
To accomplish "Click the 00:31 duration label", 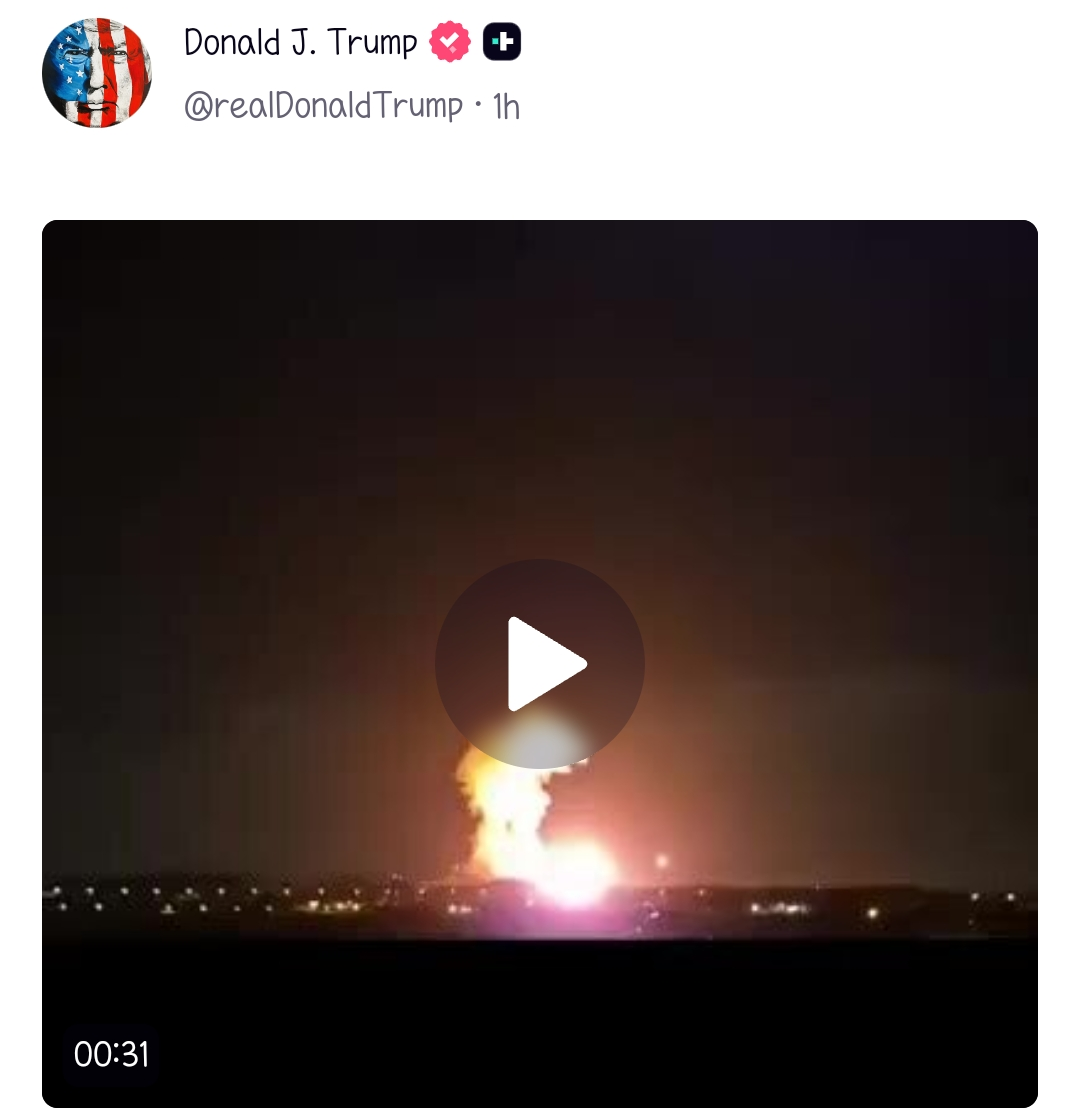I will click(x=111, y=1054).
